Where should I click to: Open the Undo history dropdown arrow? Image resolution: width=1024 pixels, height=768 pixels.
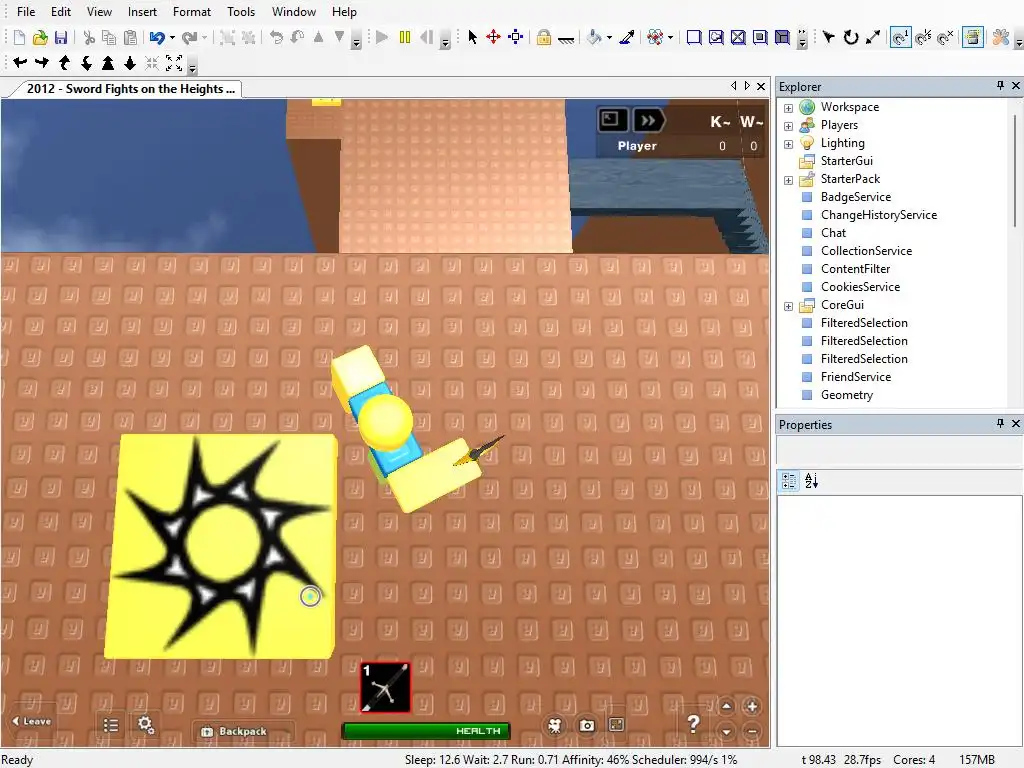click(172, 38)
